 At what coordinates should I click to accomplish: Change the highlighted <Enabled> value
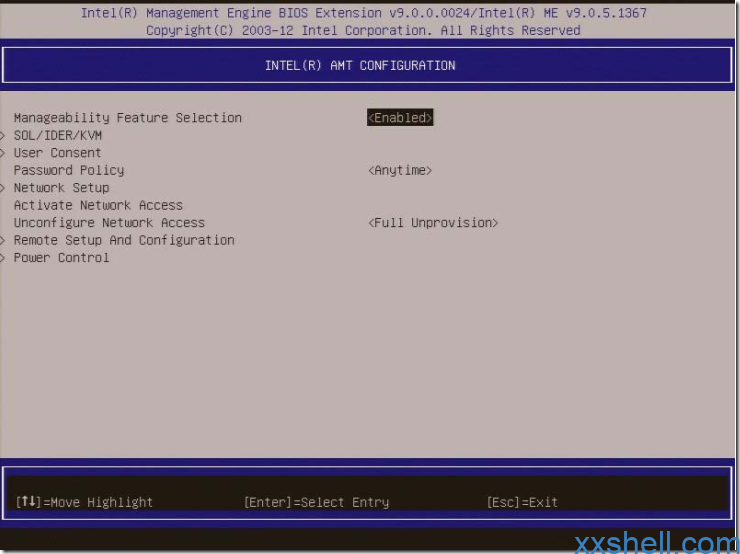coord(400,118)
